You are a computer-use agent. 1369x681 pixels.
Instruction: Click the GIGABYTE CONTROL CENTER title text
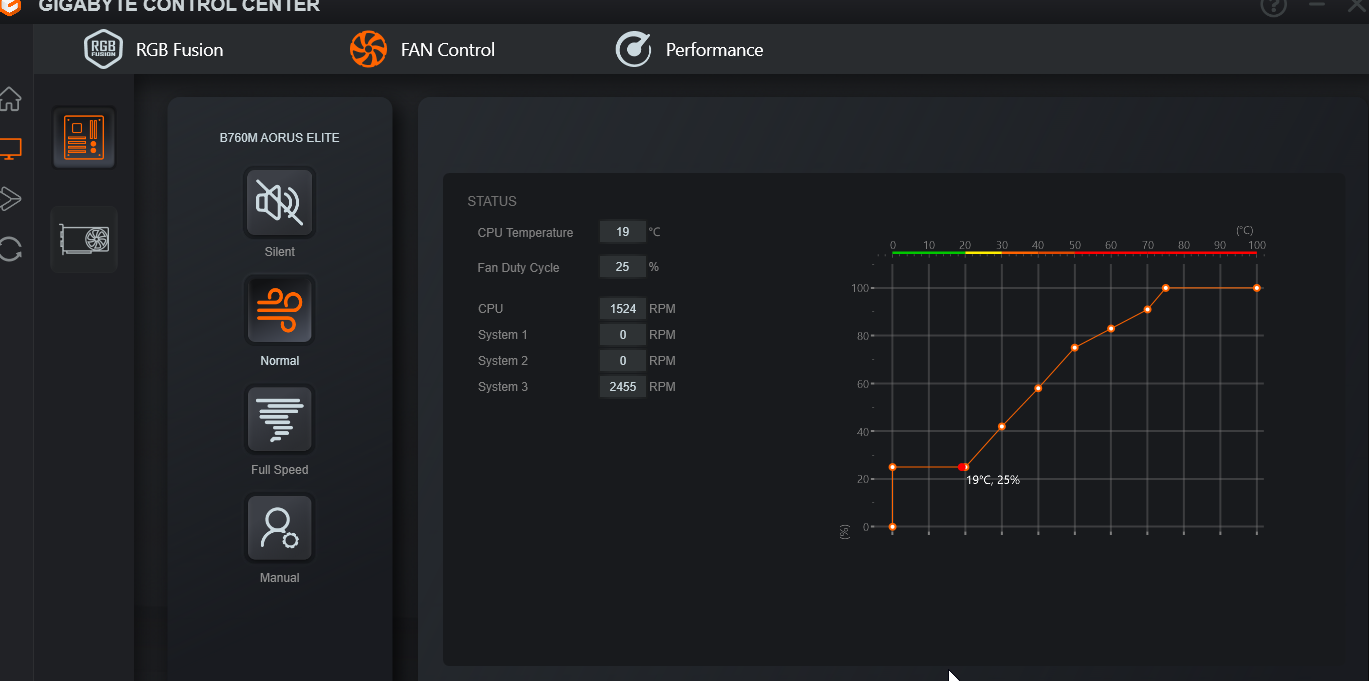pos(180,6)
